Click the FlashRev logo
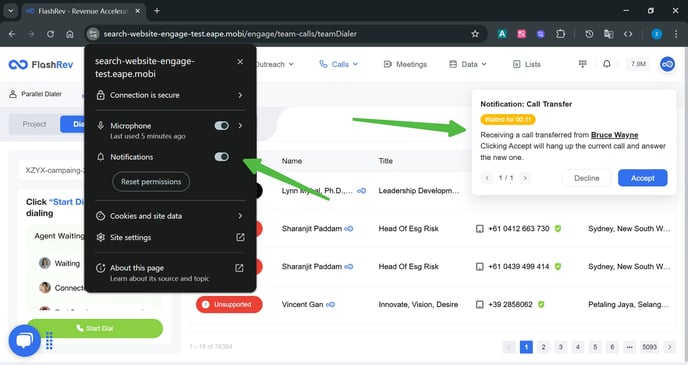This screenshot has height=365, width=688. [41, 64]
